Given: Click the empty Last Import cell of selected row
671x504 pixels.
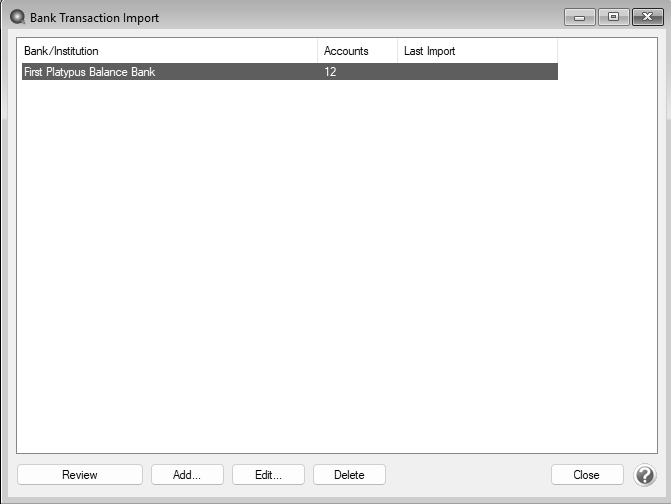Looking at the screenshot, I should (476, 72).
